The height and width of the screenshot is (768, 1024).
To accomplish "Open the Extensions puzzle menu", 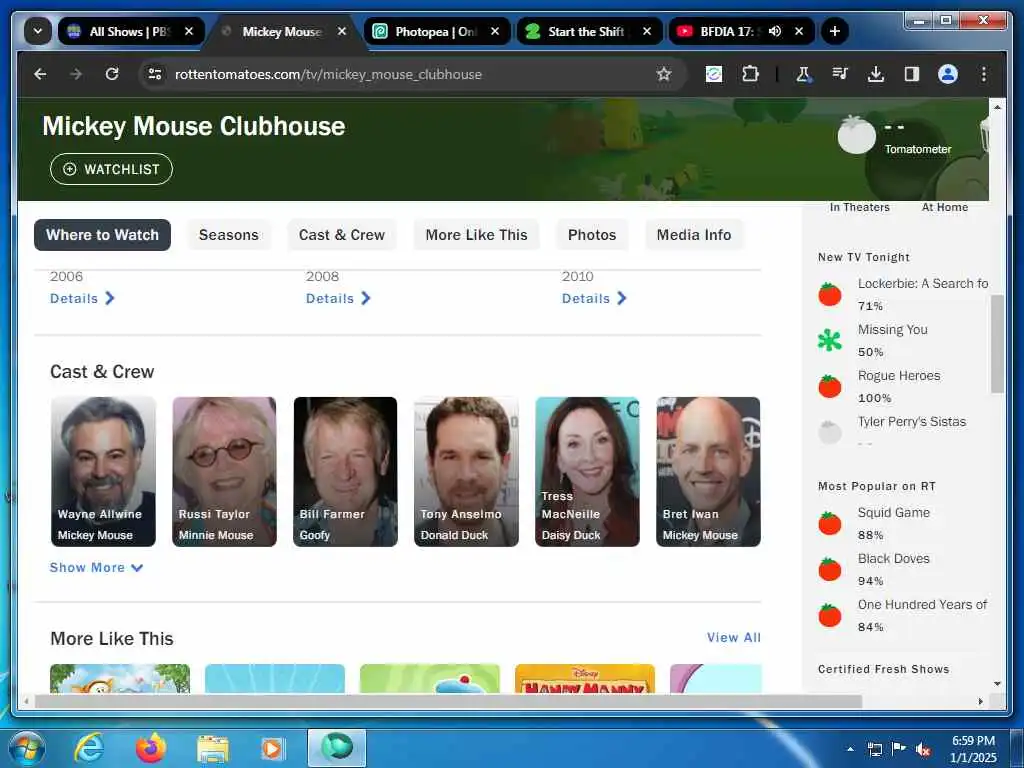I will [750, 74].
